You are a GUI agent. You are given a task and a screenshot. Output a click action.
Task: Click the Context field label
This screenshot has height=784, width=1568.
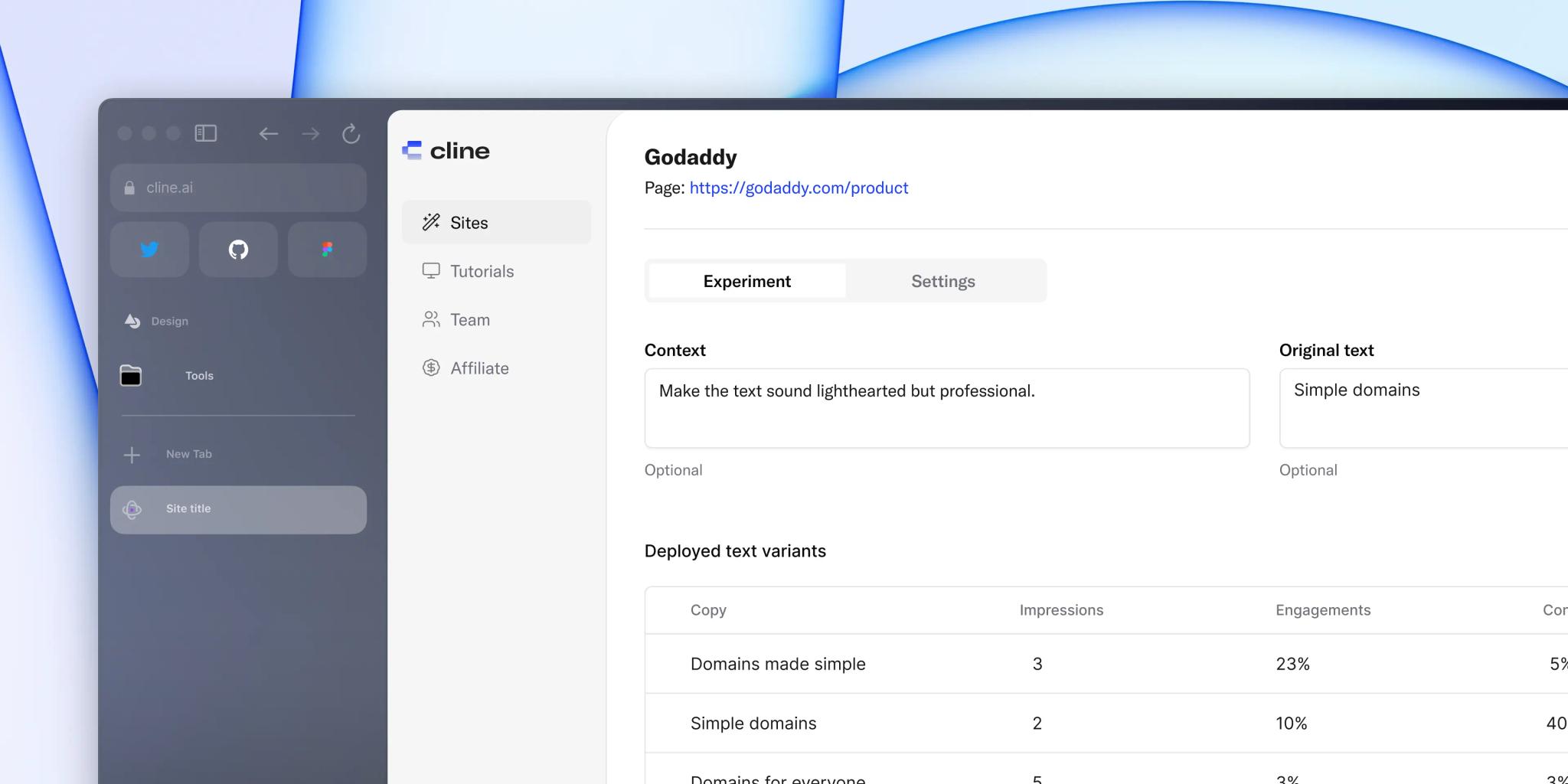coord(675,350)
